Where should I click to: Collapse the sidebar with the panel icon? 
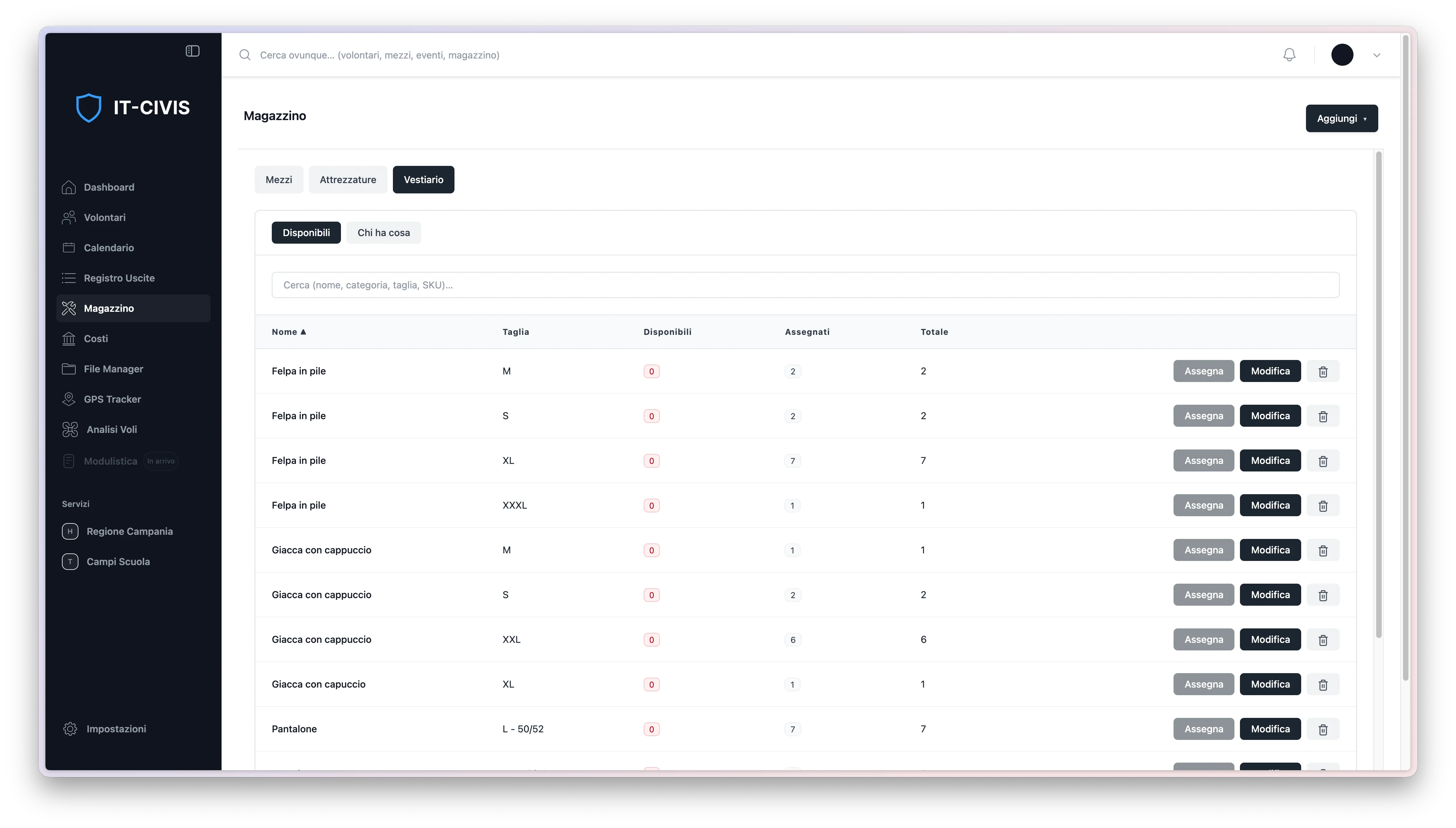[x=192, y=51]
